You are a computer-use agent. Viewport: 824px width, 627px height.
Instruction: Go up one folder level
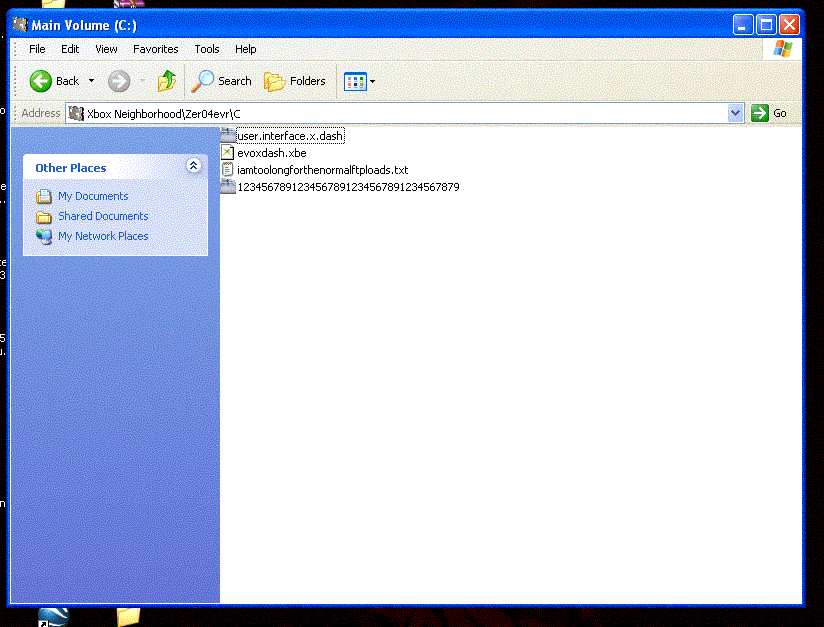pos(167,81)
